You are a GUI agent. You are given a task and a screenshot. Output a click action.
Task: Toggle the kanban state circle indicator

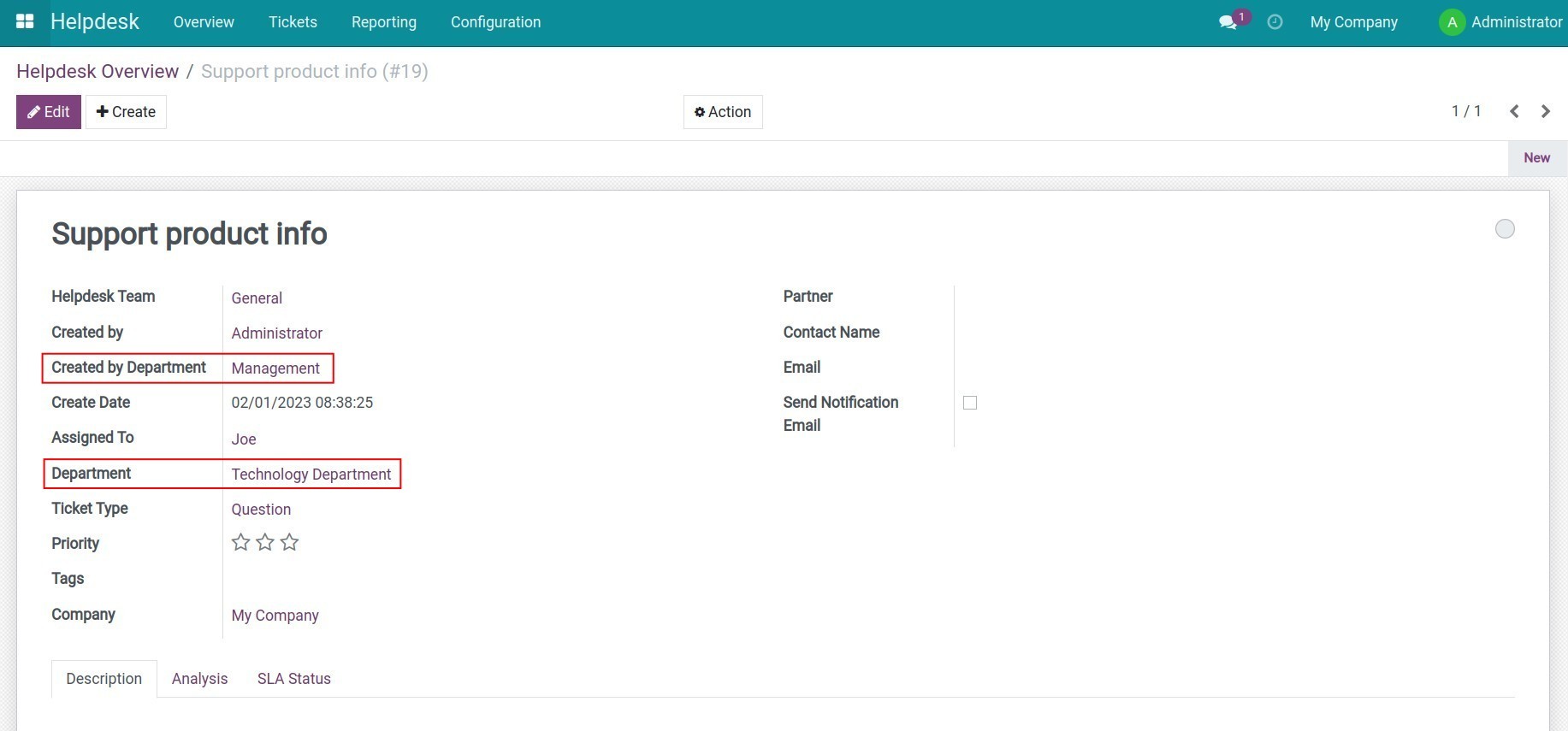tap(1505, 228)
